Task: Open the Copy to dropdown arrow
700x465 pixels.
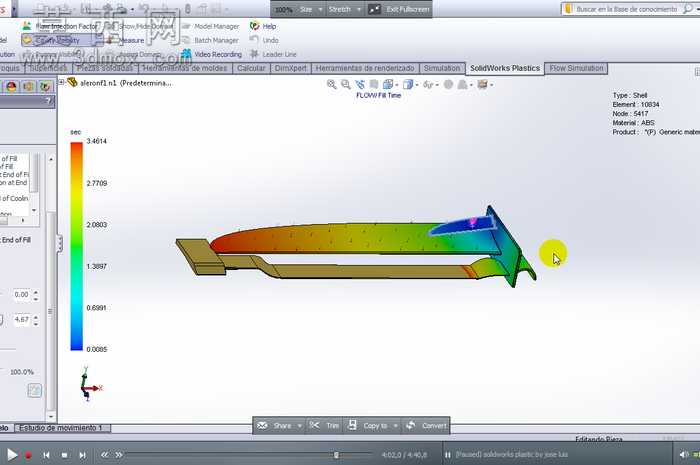Action: pyautogui.click(x=395, y=426)
